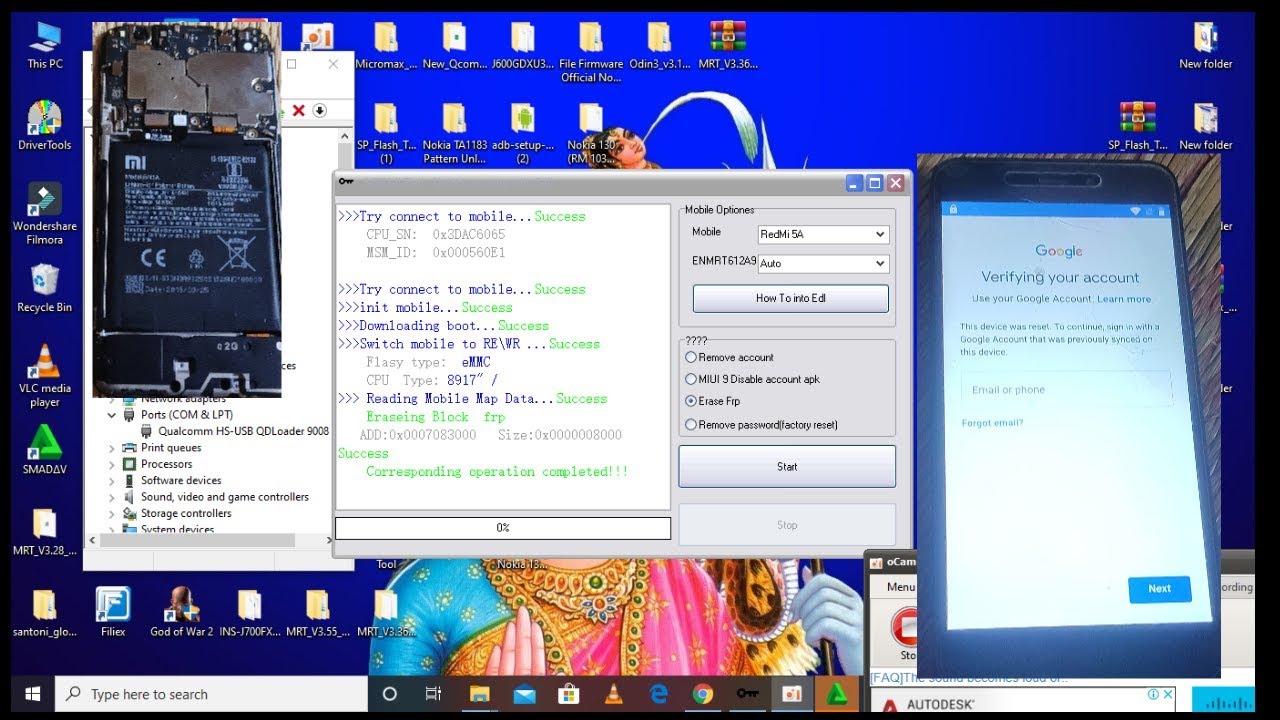Launch Filiex desktop shortcut

tap(113, 613)
